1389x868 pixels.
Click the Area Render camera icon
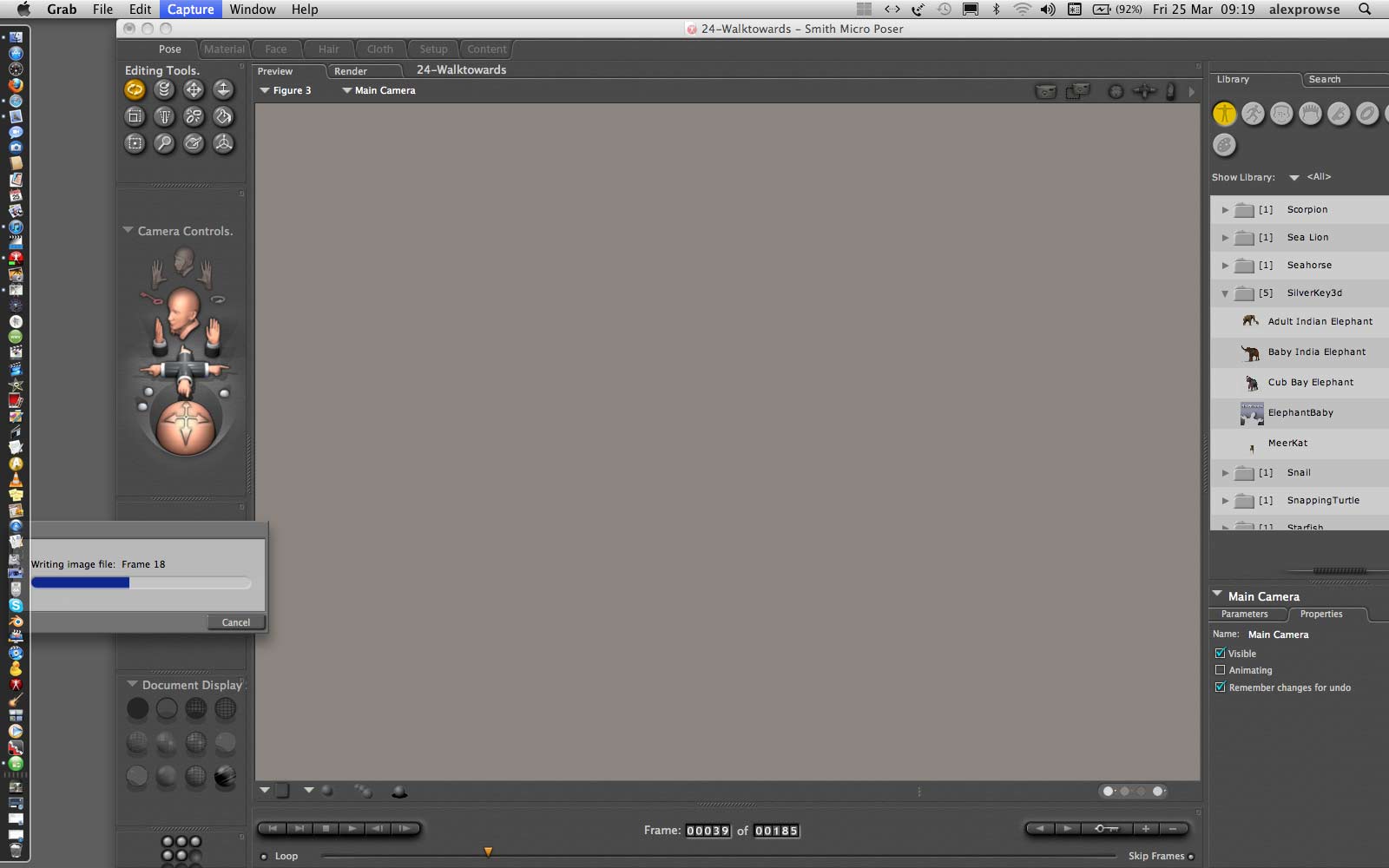[x=1078, y=91]
